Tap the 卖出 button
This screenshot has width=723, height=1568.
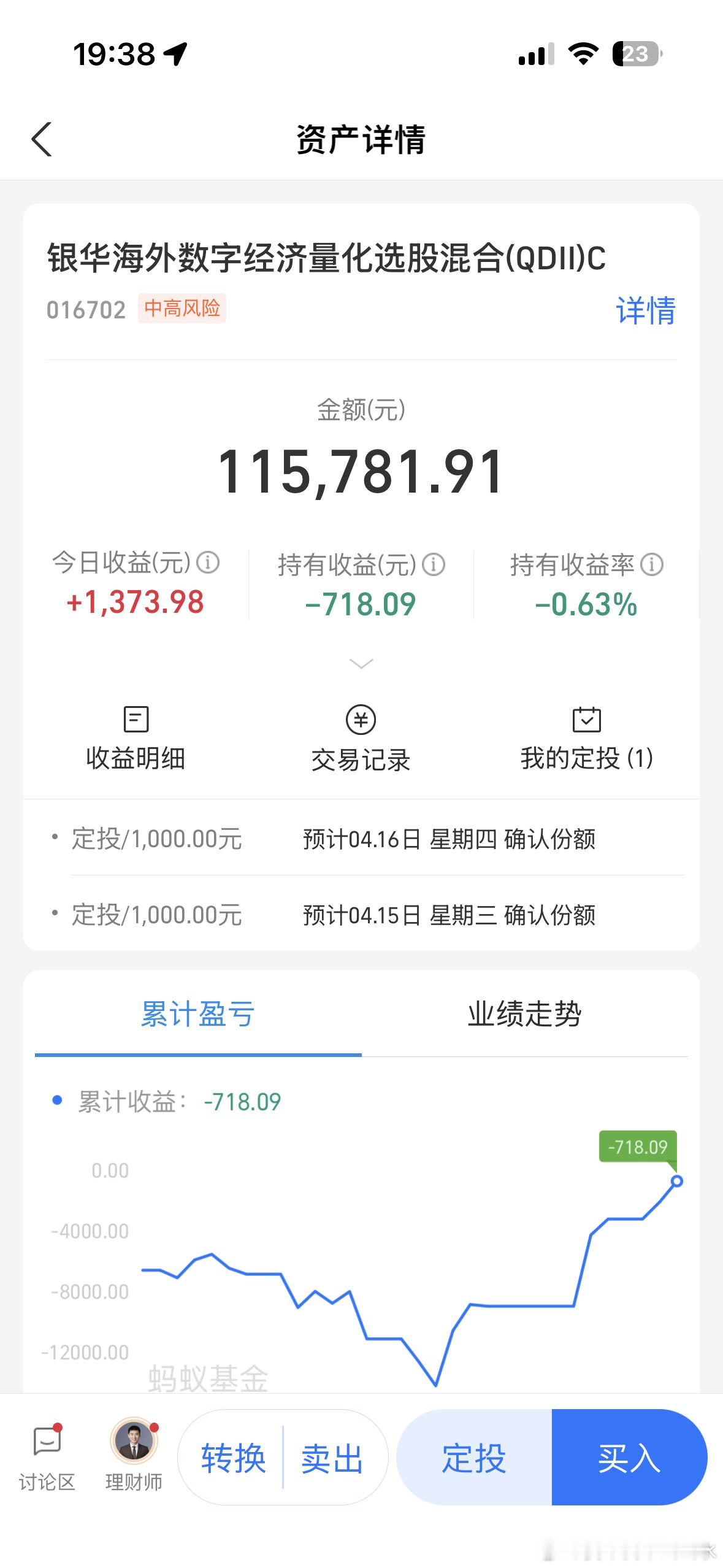(x=332, y=1459)
